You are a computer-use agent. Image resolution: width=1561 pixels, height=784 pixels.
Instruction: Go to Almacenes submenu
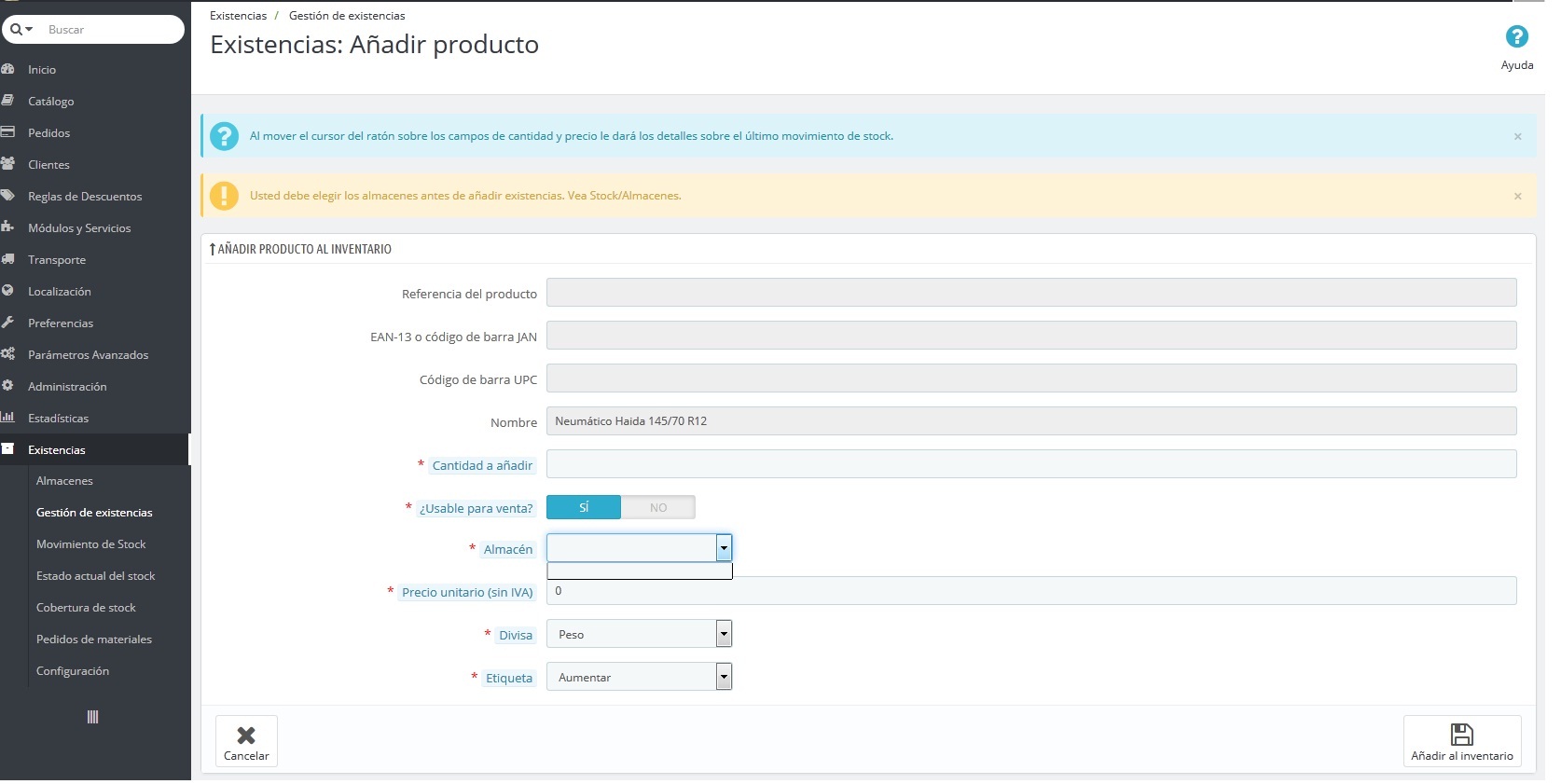[64, 481]
